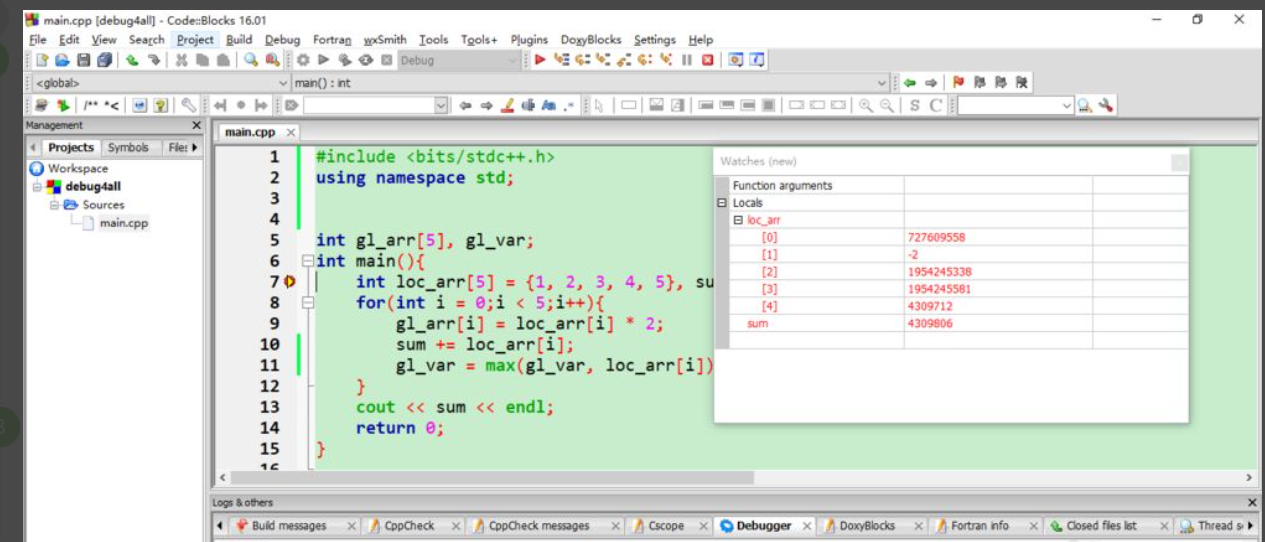Collapse the main() fold marker at line 6
This screenshot has width=1265, height=542.
click(x=307, y=262)
